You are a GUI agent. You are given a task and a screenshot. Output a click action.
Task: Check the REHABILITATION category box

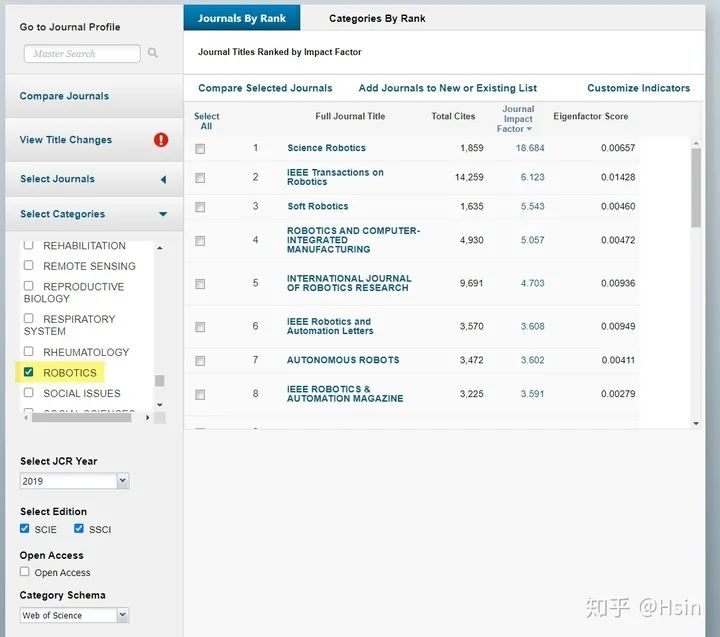[x=28, y=245]
